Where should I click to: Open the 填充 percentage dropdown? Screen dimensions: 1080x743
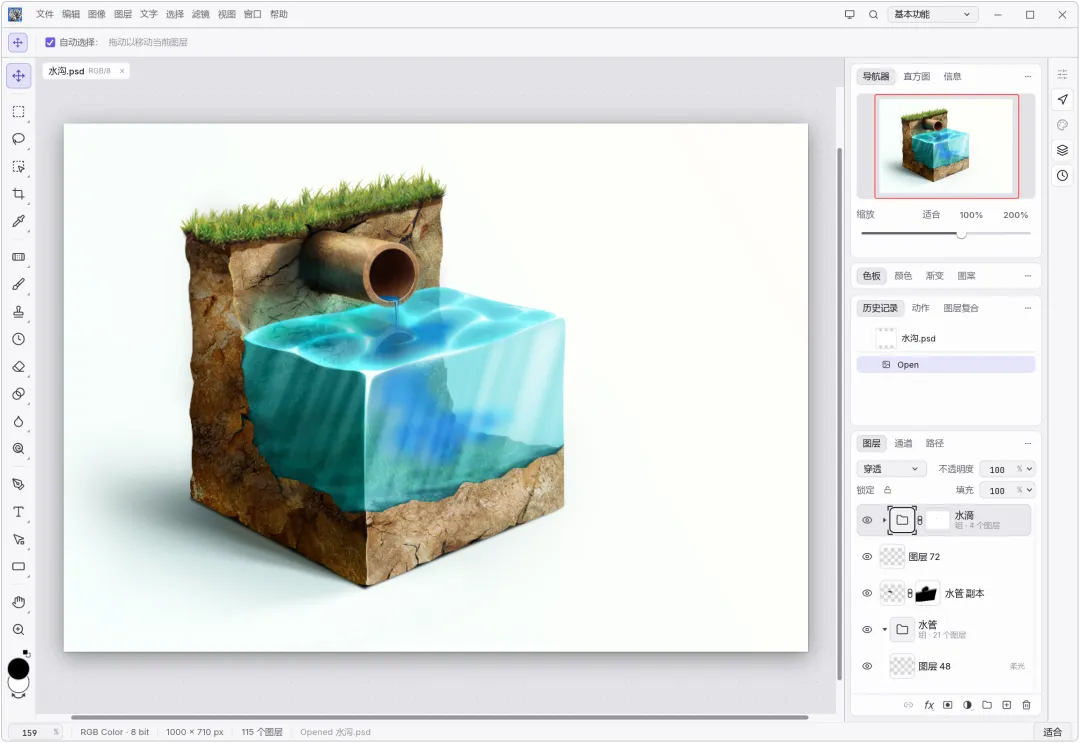tap(1029, 490)
